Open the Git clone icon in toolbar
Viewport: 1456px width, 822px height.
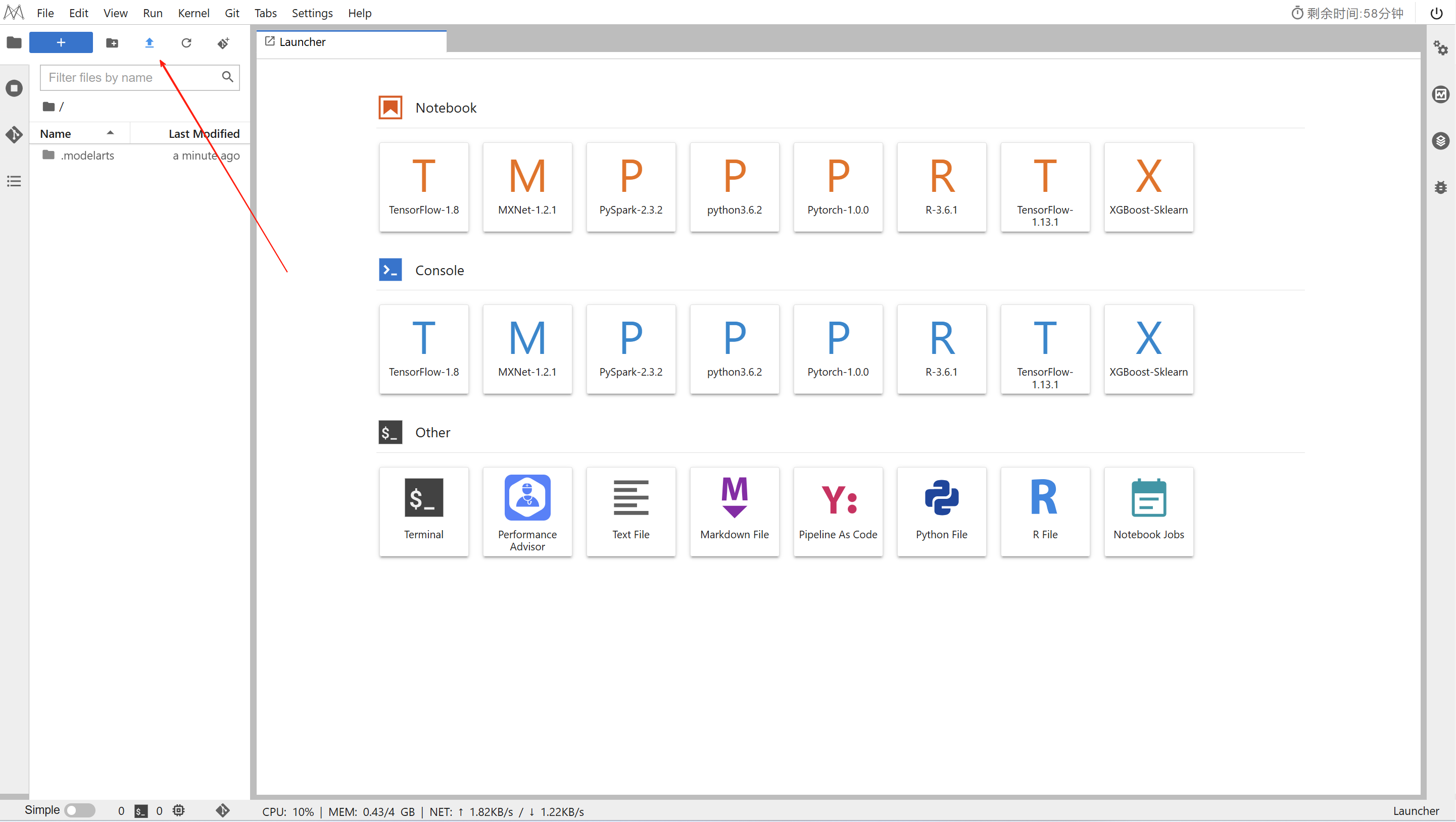pos(223,43)
